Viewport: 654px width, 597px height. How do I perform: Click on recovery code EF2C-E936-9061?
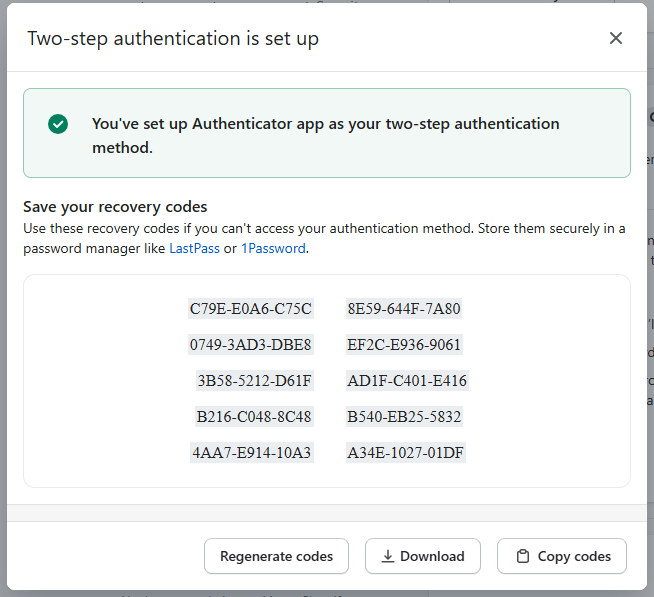coord(404,345)
